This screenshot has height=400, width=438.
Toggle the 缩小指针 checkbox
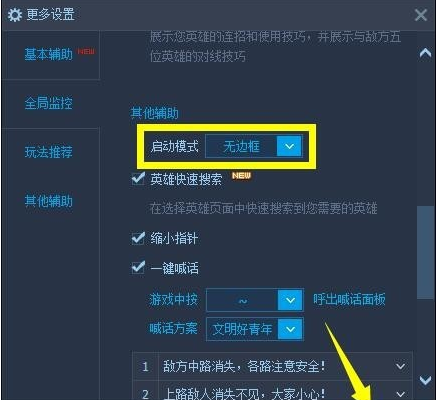point(138,238)
